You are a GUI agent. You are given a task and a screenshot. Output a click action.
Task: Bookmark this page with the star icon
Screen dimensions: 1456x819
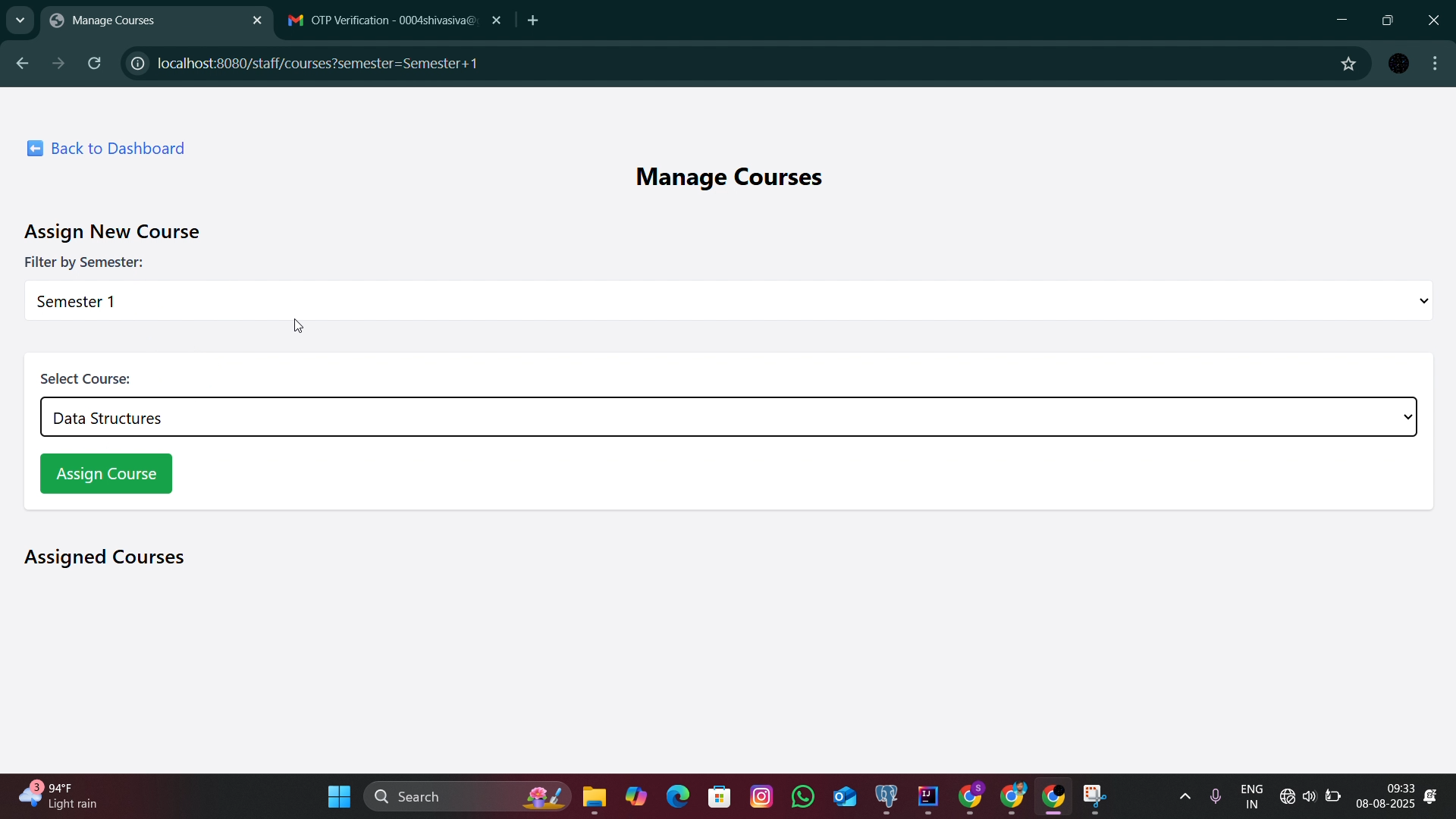[x=1348, y=64]
